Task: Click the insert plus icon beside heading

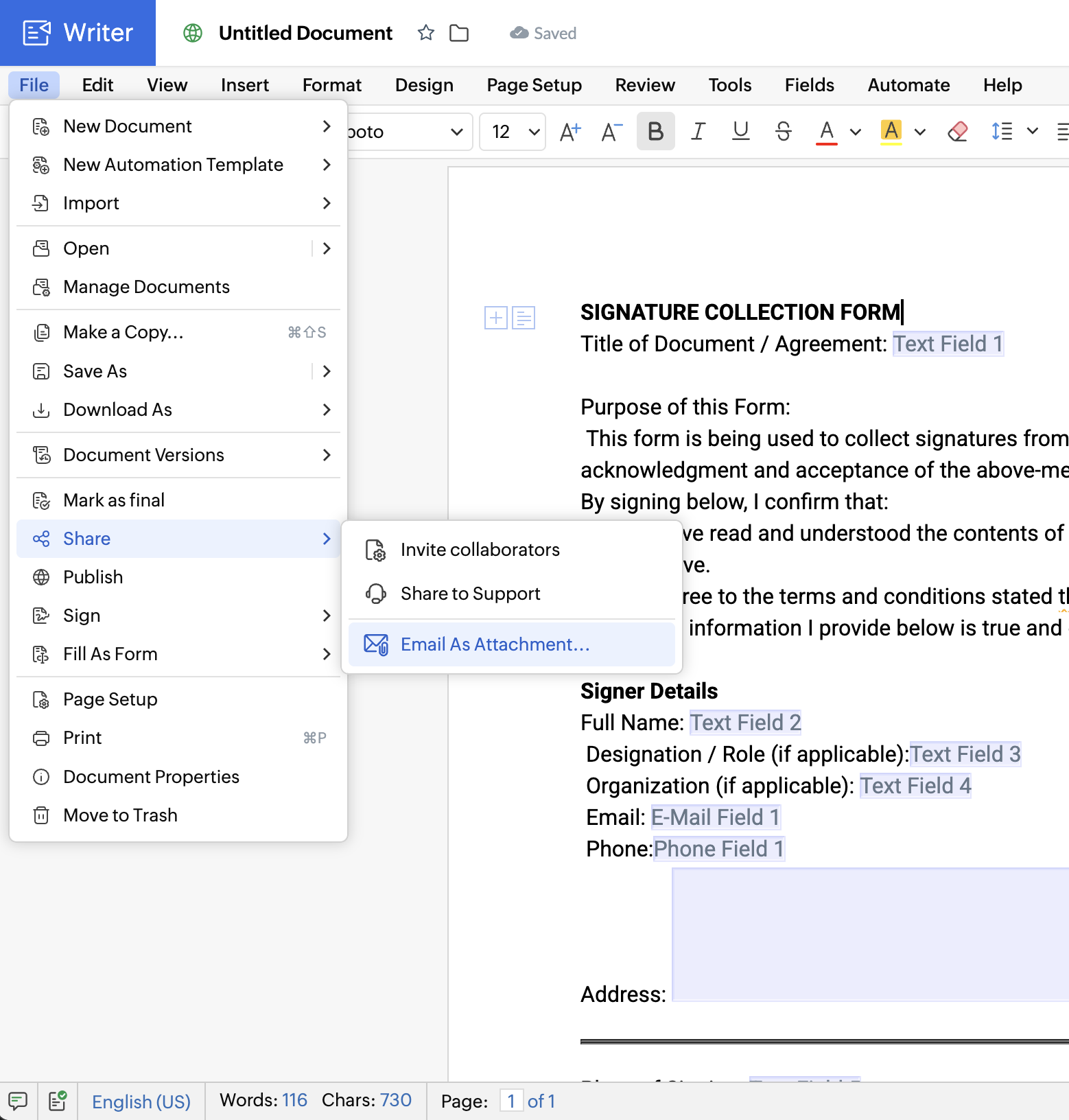Action: click(495, 318)
